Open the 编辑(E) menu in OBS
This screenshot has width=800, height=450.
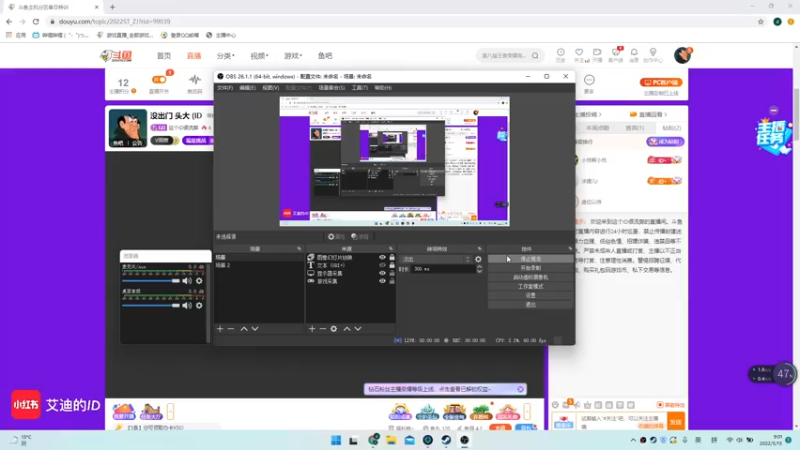[x=247, y=88]
